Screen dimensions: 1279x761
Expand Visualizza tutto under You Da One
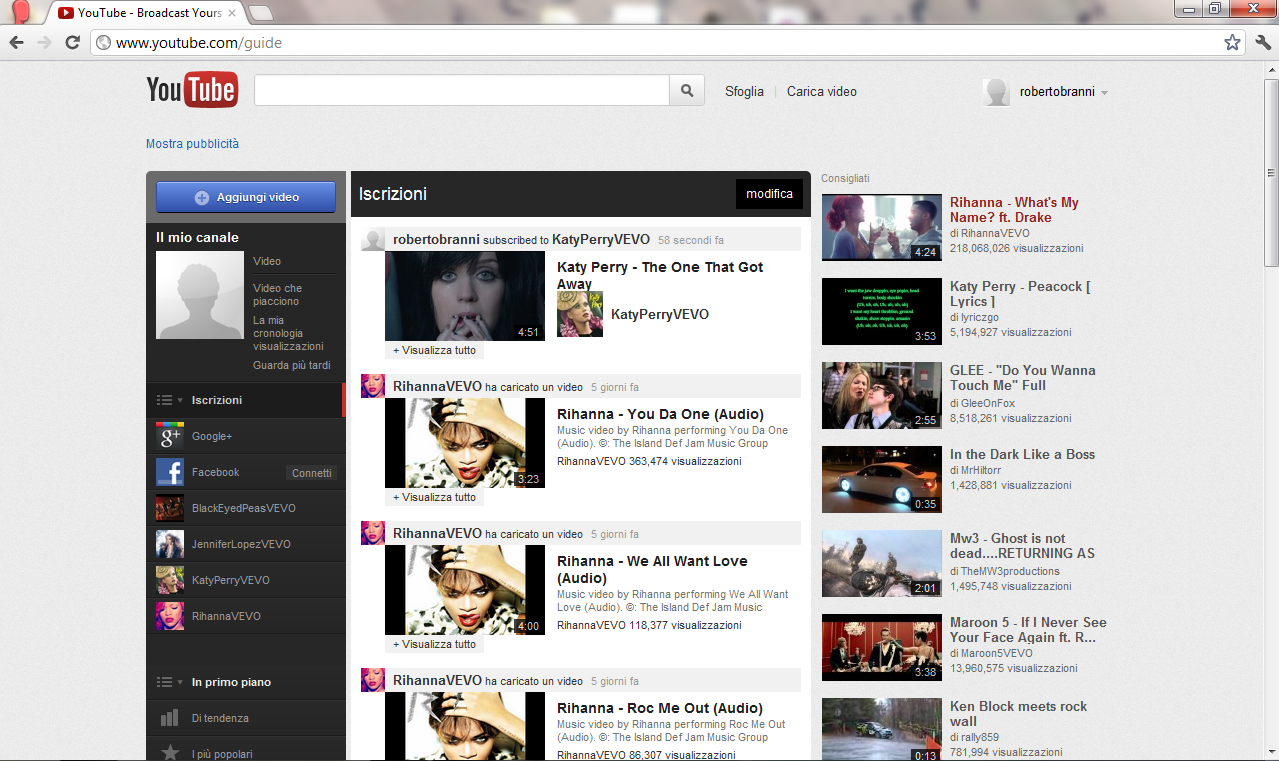point(434,497)
